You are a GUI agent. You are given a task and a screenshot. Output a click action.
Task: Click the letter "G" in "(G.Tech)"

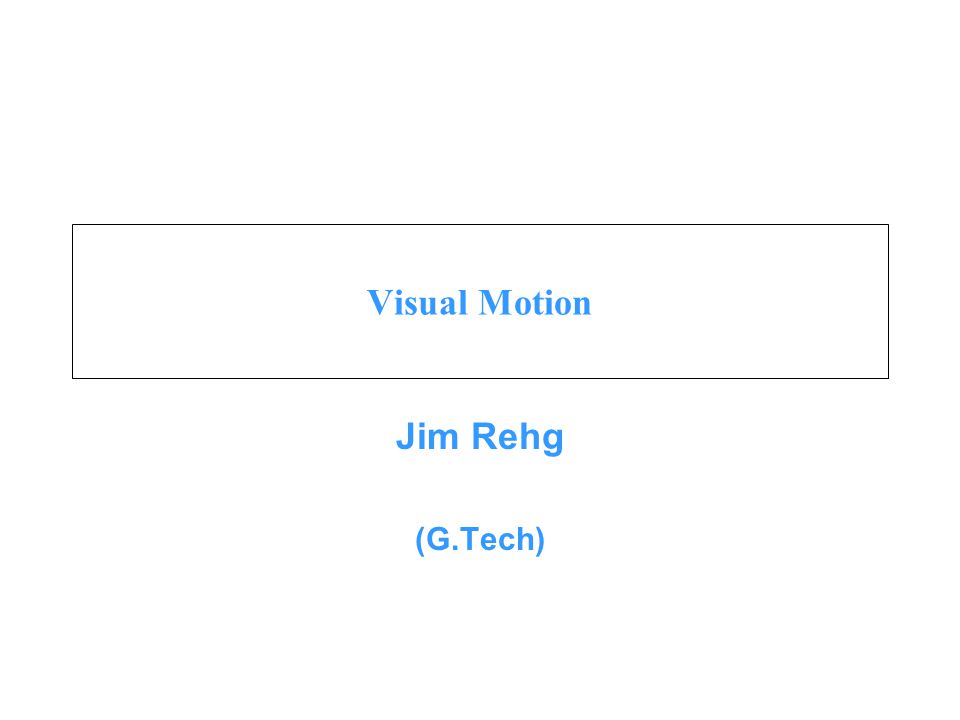(438, 539)
